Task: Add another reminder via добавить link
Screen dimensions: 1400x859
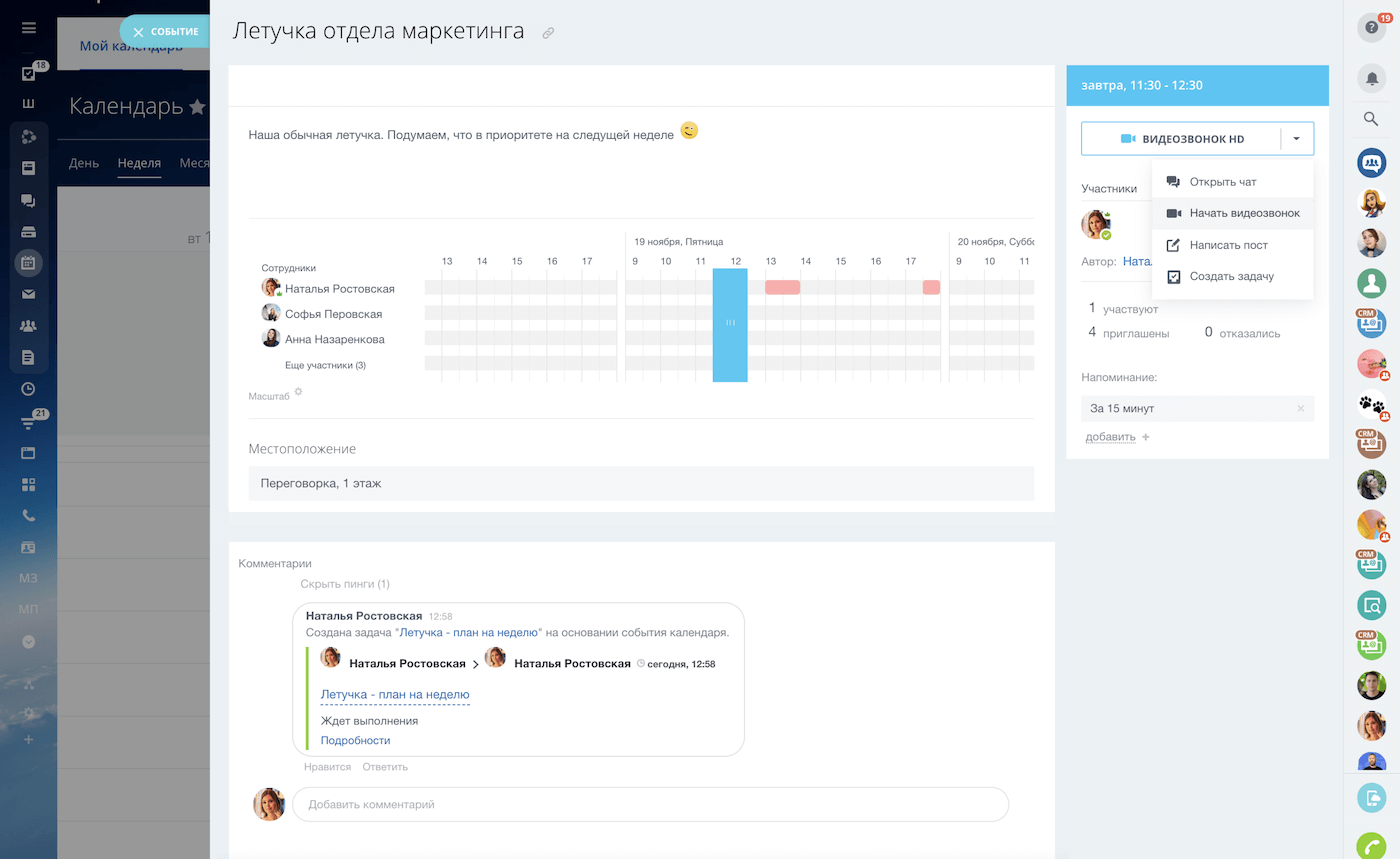Action: [1110, 437]
